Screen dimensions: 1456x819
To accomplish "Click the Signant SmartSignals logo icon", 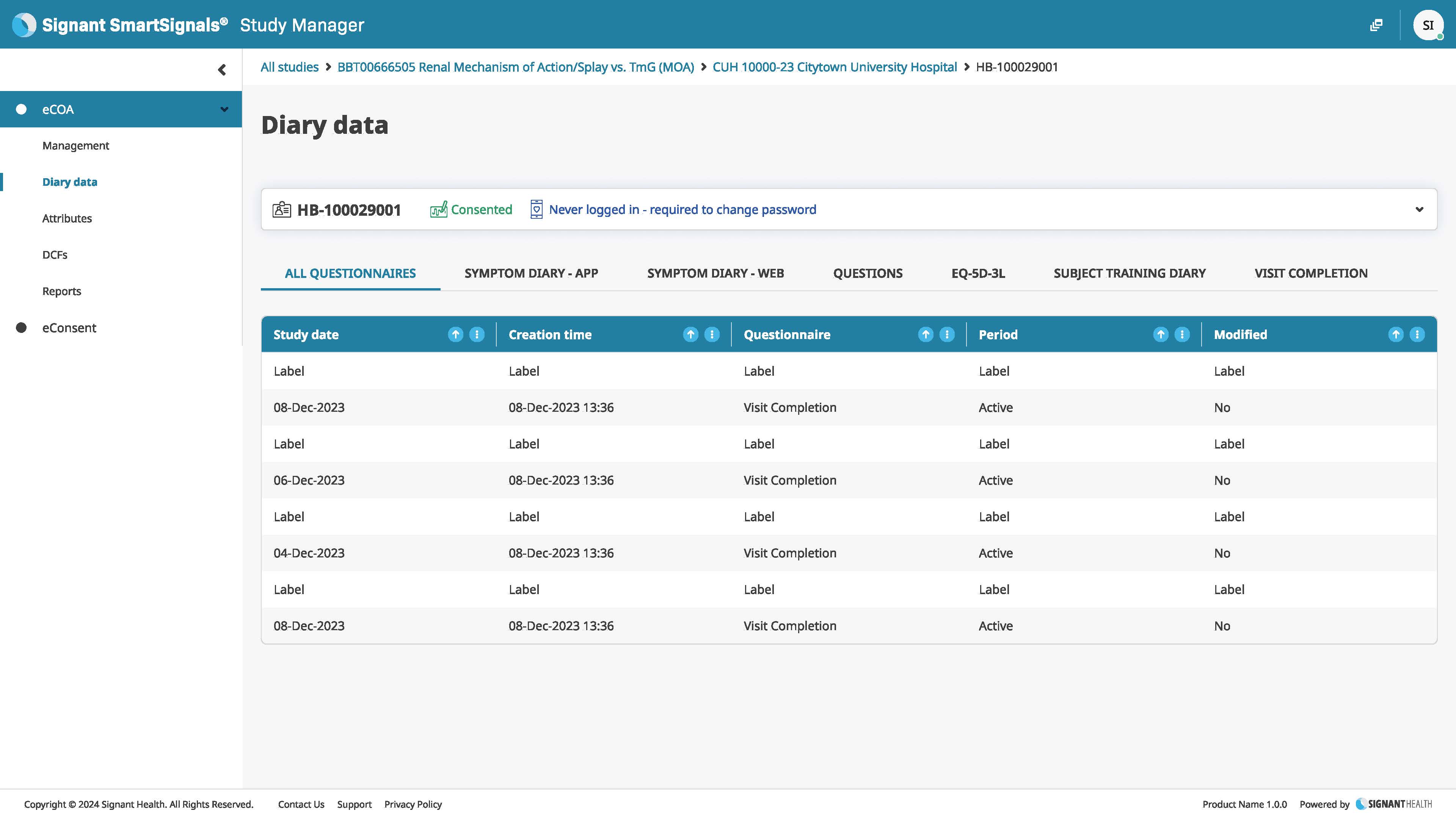I will click(24, 25).
